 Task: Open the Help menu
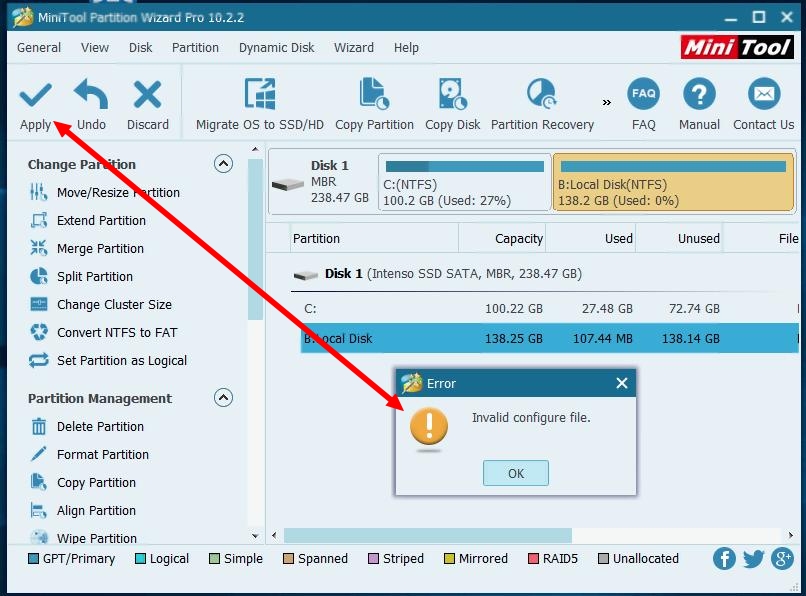click(x=406, y=48)
